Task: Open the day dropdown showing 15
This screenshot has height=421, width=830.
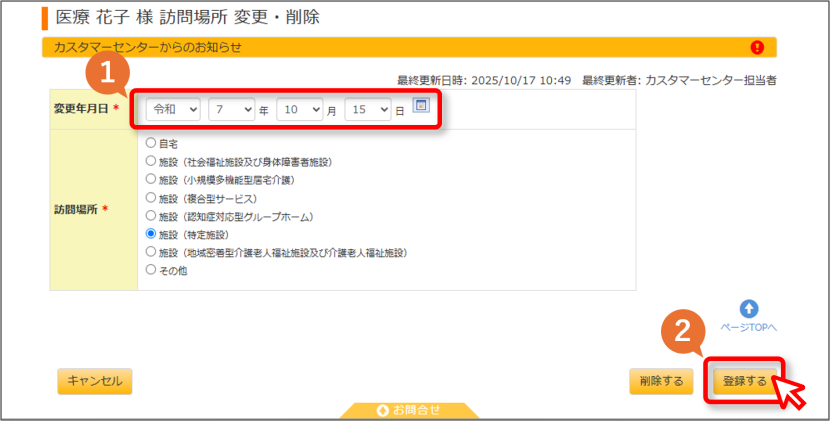Action: coord(368,110)
